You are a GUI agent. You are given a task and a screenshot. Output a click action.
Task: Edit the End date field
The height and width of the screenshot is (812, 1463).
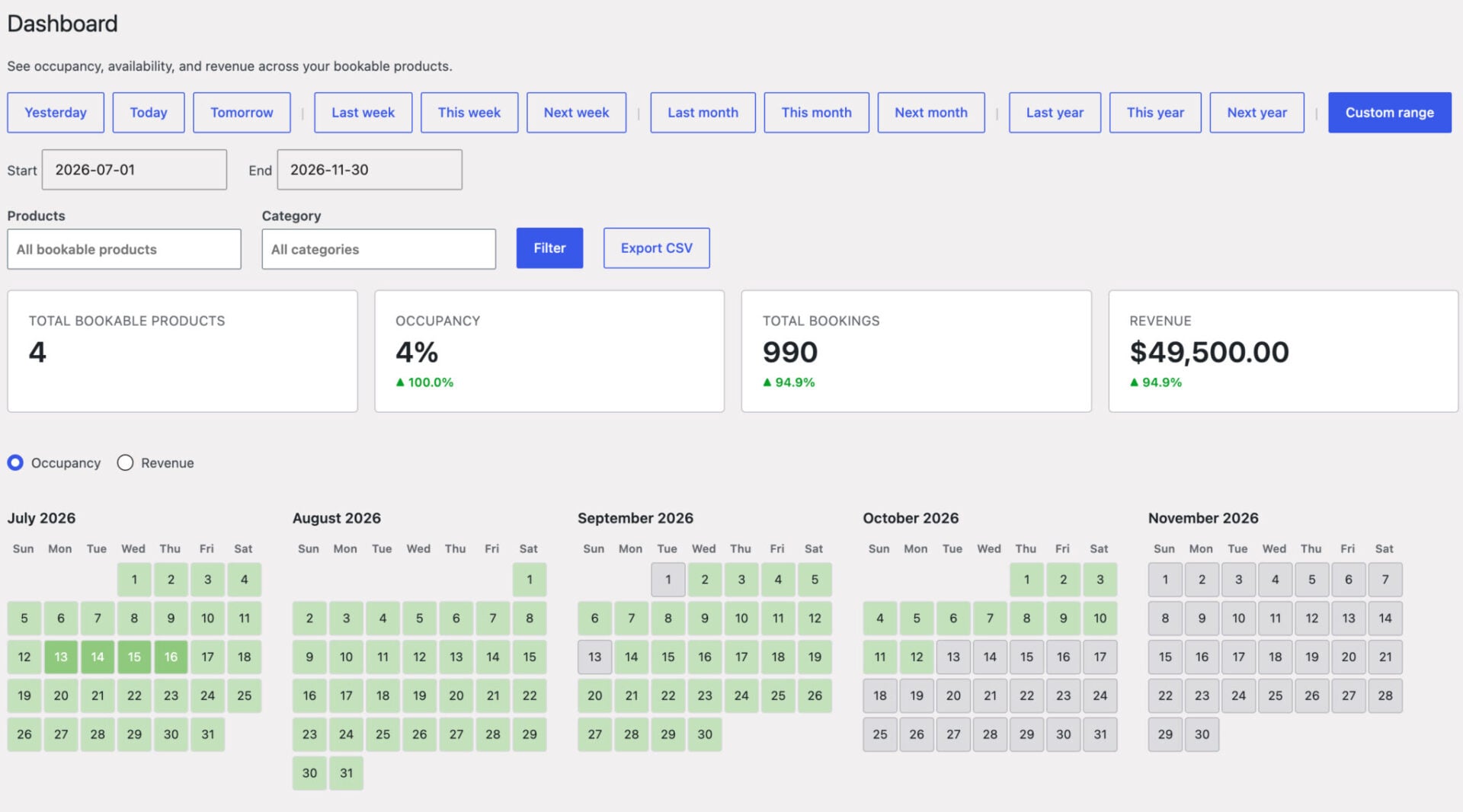tap(370, 170)
